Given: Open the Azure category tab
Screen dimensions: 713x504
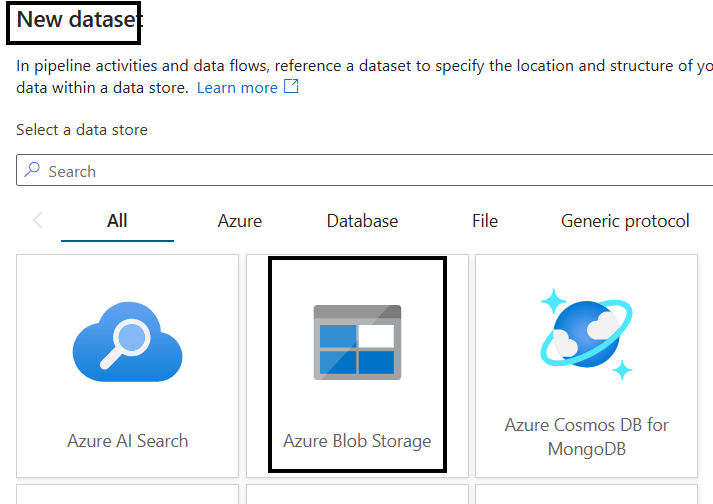Looking at the screenshot, I should tap(240, 221).
